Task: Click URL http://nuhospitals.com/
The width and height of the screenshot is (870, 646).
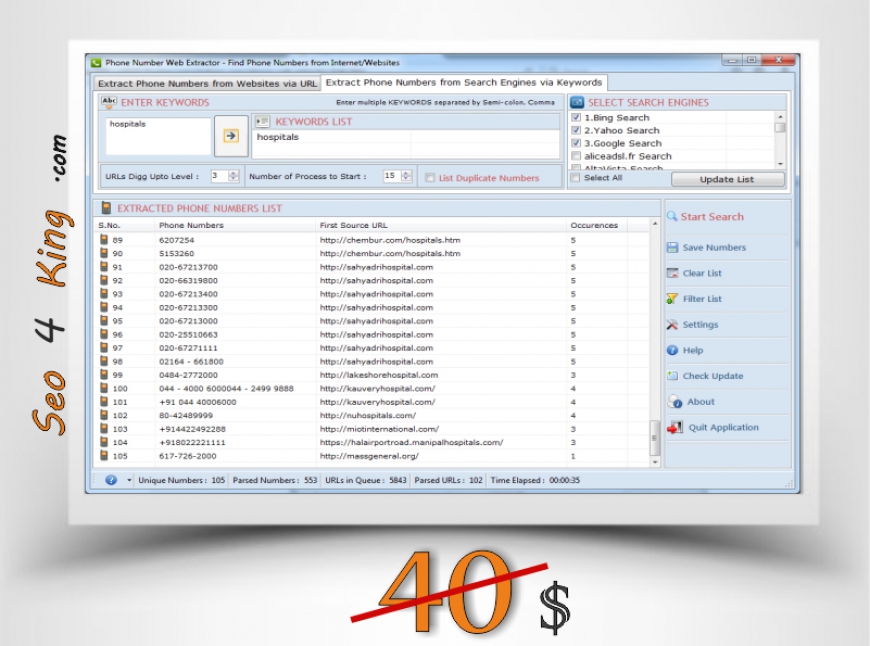Action: coord(368,416)
